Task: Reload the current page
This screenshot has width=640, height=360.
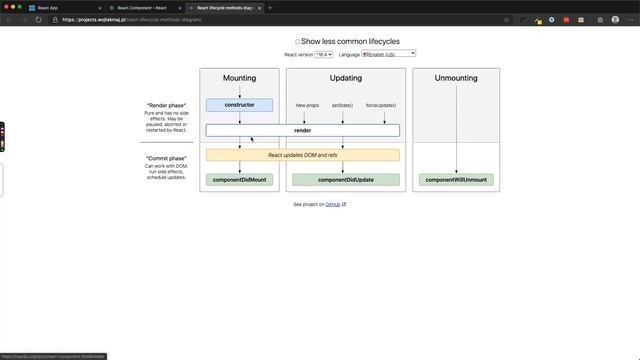Action: [38, 20]
